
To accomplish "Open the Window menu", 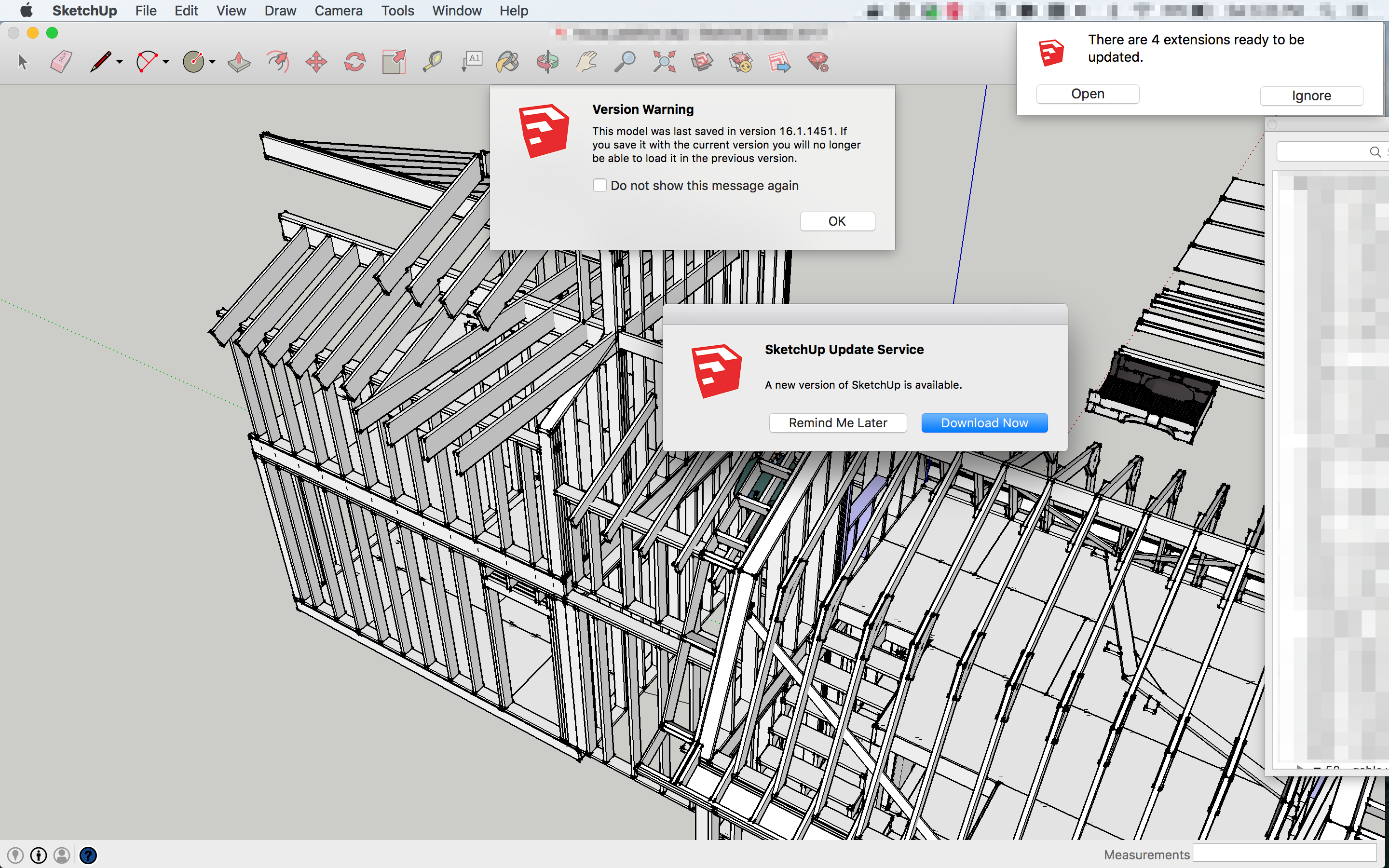I will 456,11.
